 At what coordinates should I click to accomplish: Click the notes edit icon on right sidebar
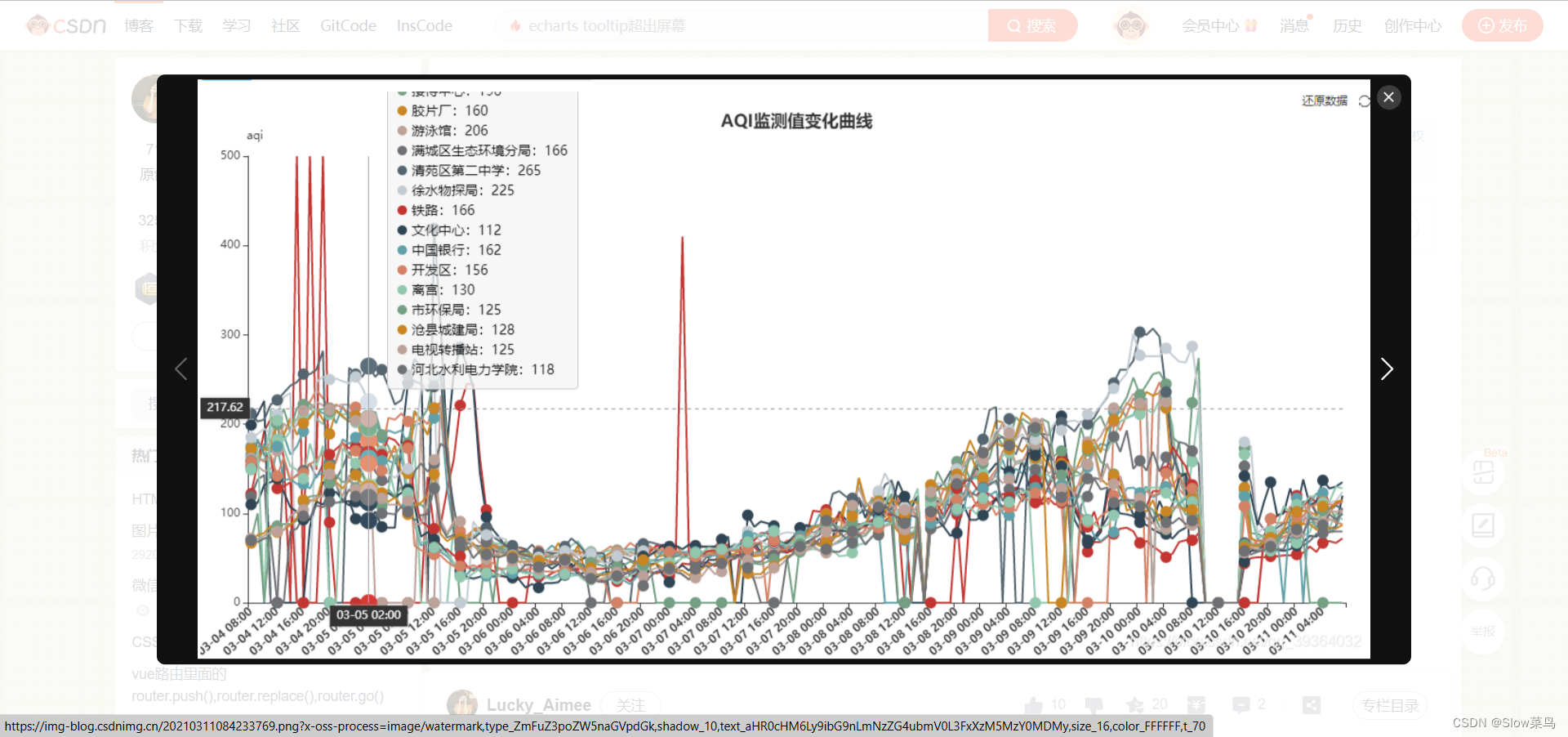click(x=1483, y=525)
